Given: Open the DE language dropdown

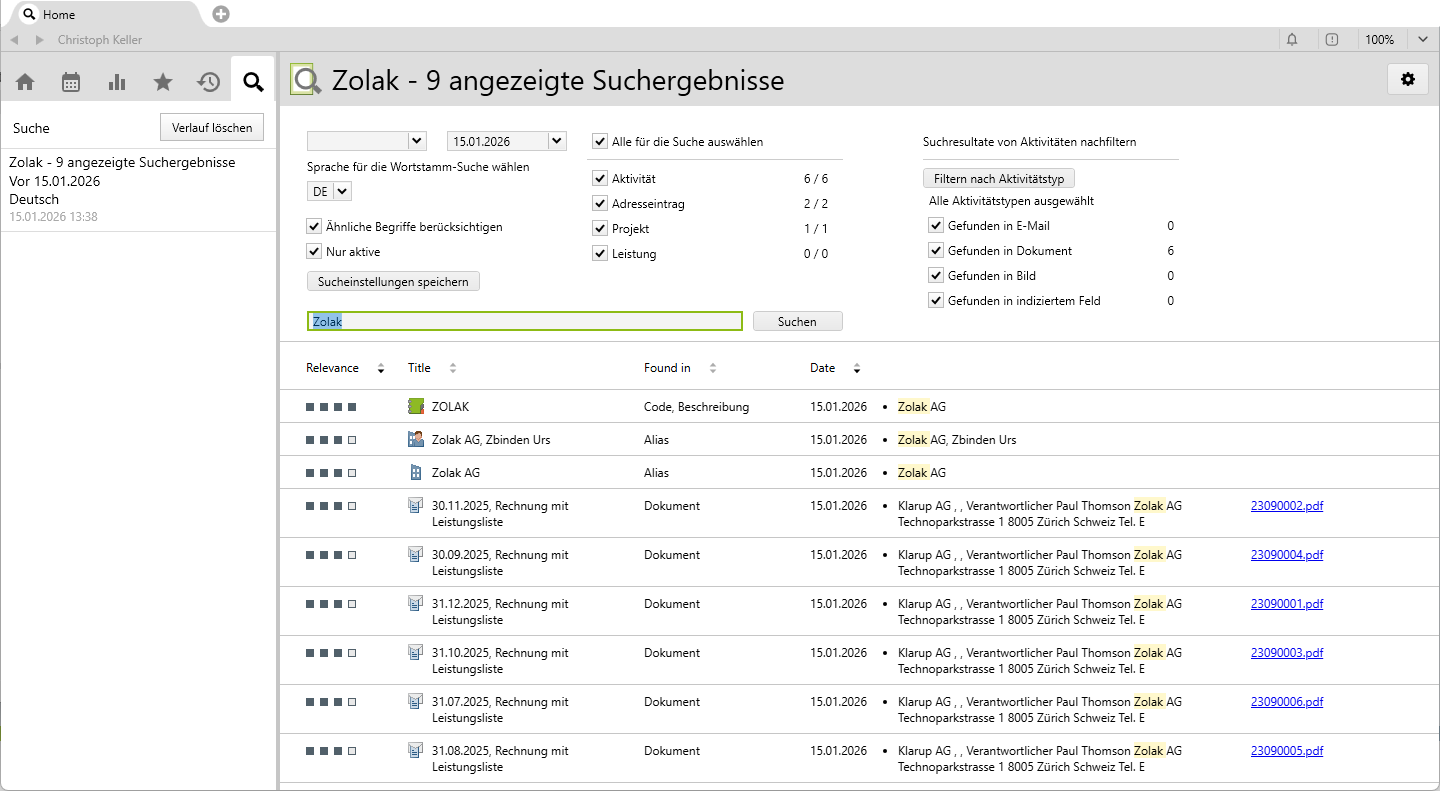Looking at the screenshot, I should (x=342, y=191).
